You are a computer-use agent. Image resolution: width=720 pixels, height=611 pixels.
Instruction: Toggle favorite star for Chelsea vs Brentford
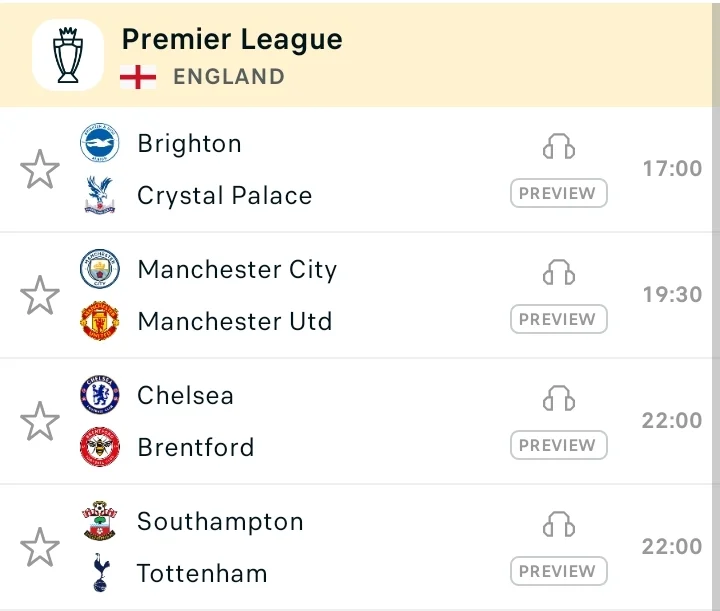pyautogui.click(x=40, y=421)
